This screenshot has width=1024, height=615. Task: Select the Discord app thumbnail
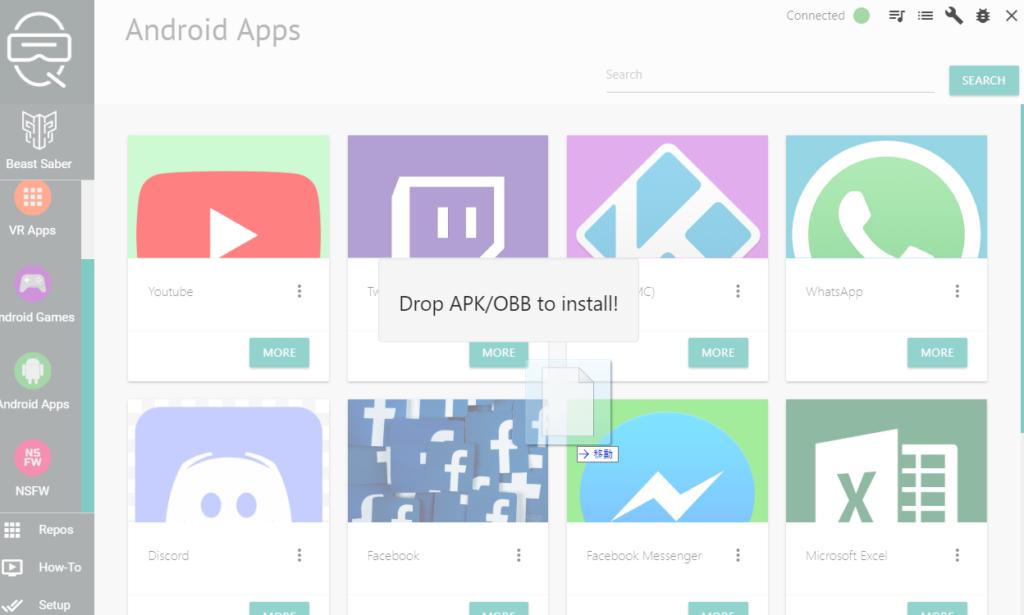[x=229, y=461]
